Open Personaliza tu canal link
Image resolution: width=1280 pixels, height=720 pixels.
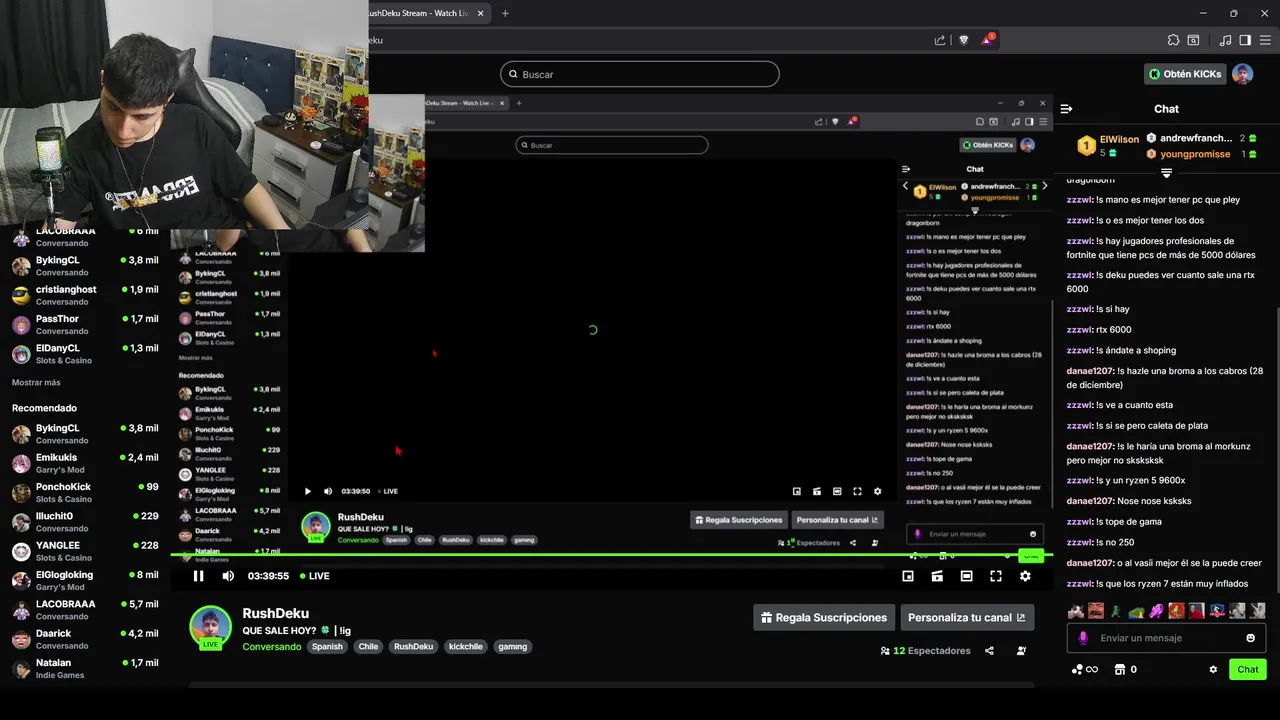pos(967,618)
